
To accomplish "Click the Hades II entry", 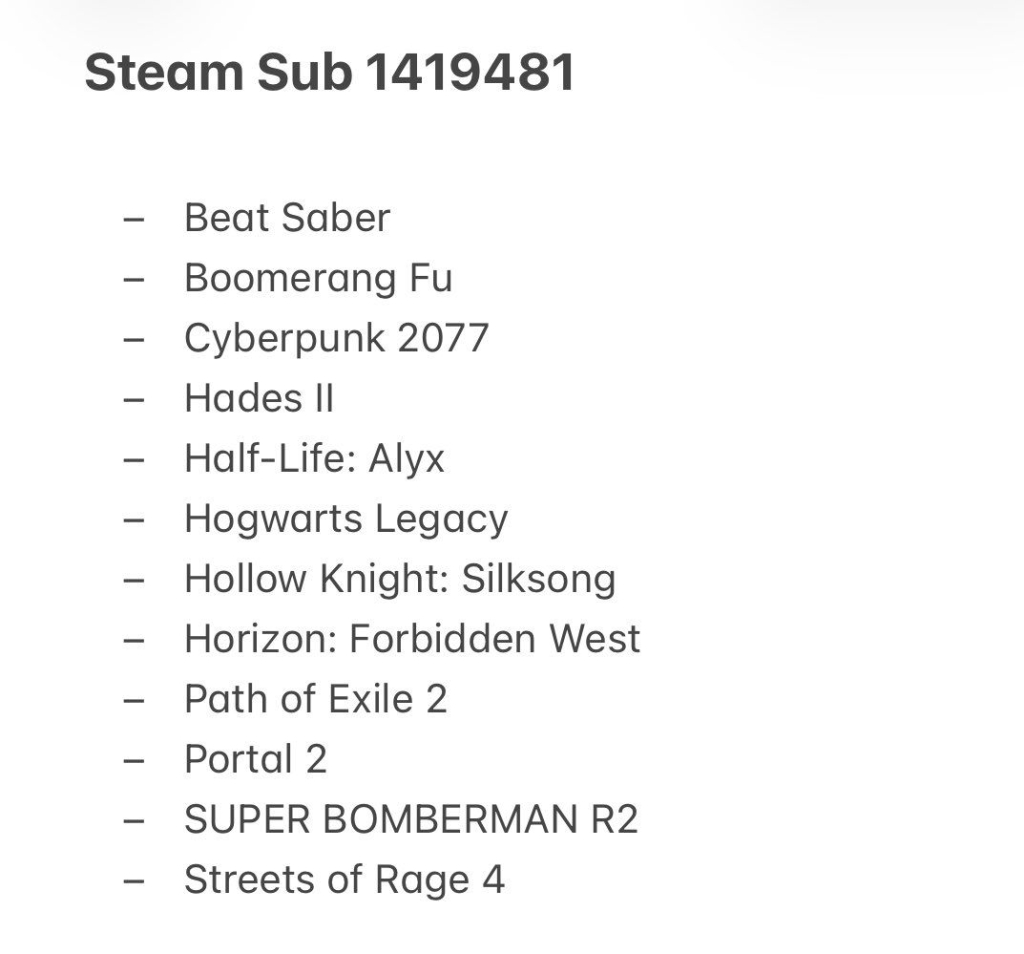I will [x=259, y=398].
